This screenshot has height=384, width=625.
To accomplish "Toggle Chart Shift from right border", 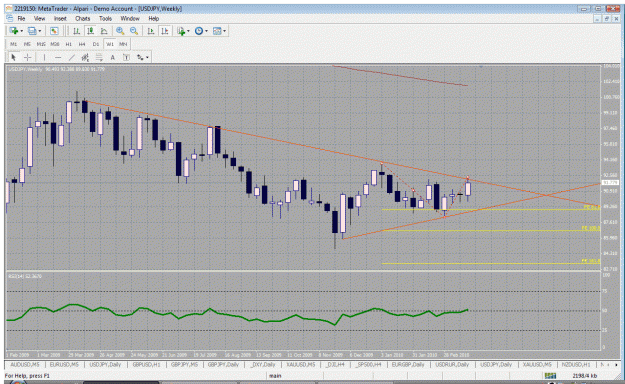I will pyautogui.click(x=165, y=31).
